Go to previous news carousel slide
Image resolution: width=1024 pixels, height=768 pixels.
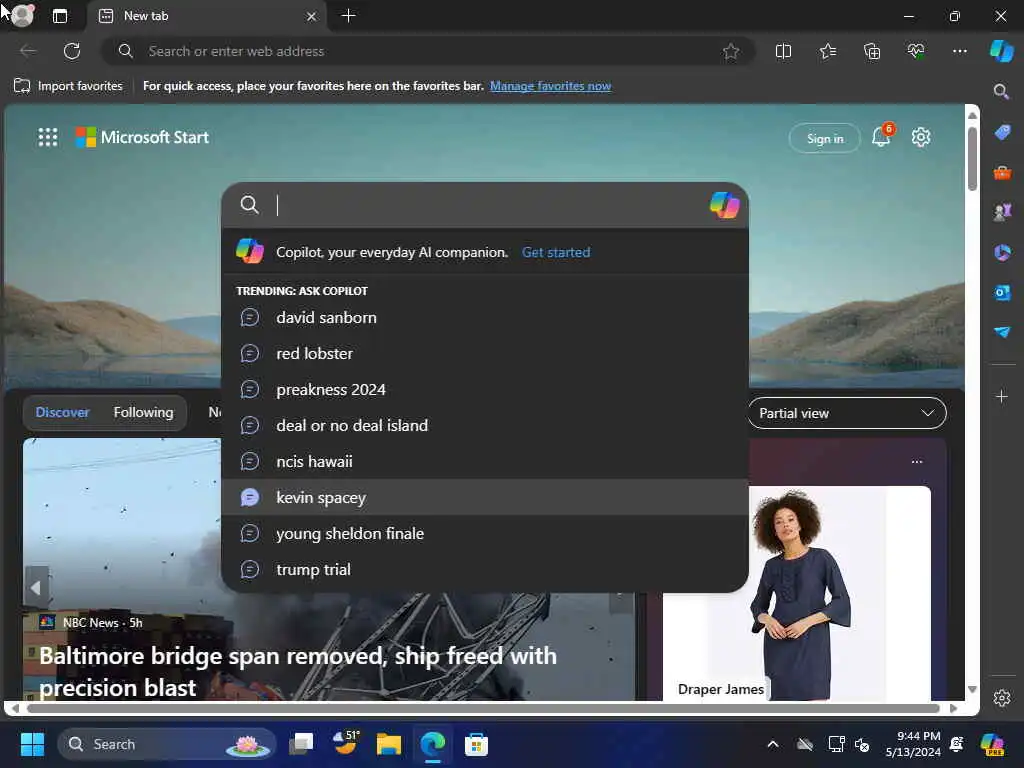pos(37,587)
